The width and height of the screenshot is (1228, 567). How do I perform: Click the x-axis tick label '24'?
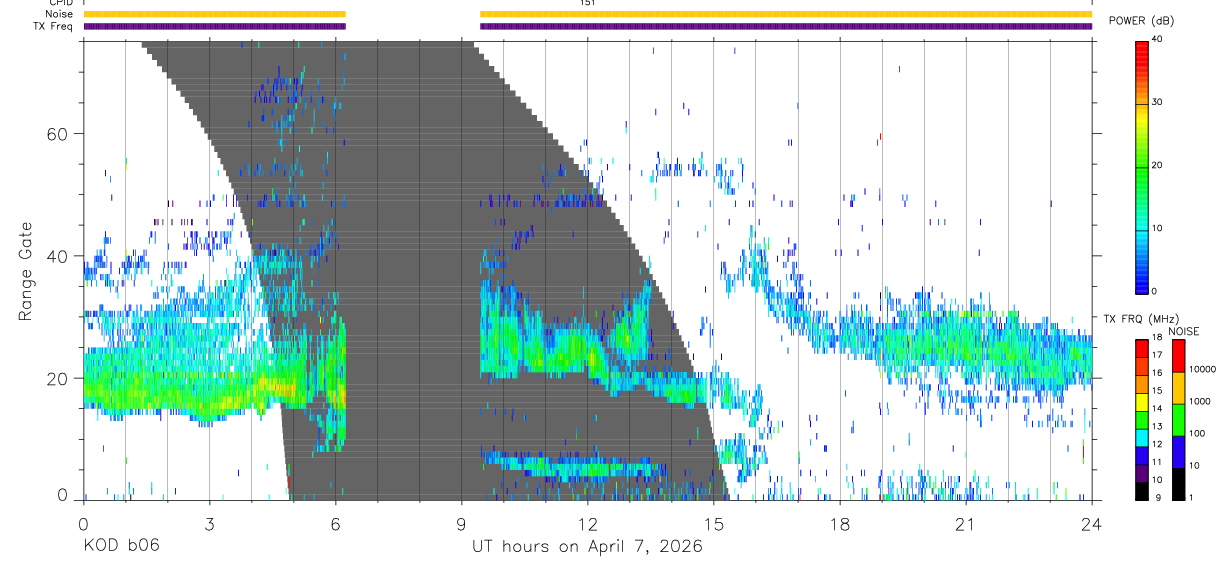pyautogui.click(x=1091, y=523)
